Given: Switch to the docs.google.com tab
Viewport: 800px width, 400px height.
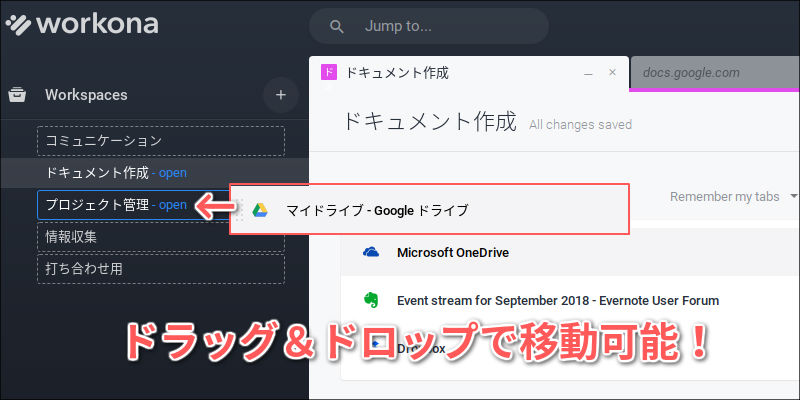Looking at the screenshot, I should coord(715,73).
